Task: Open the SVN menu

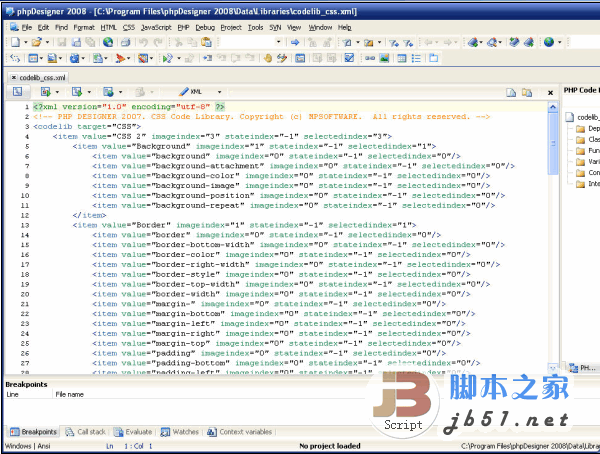Action: coord(275,28)
